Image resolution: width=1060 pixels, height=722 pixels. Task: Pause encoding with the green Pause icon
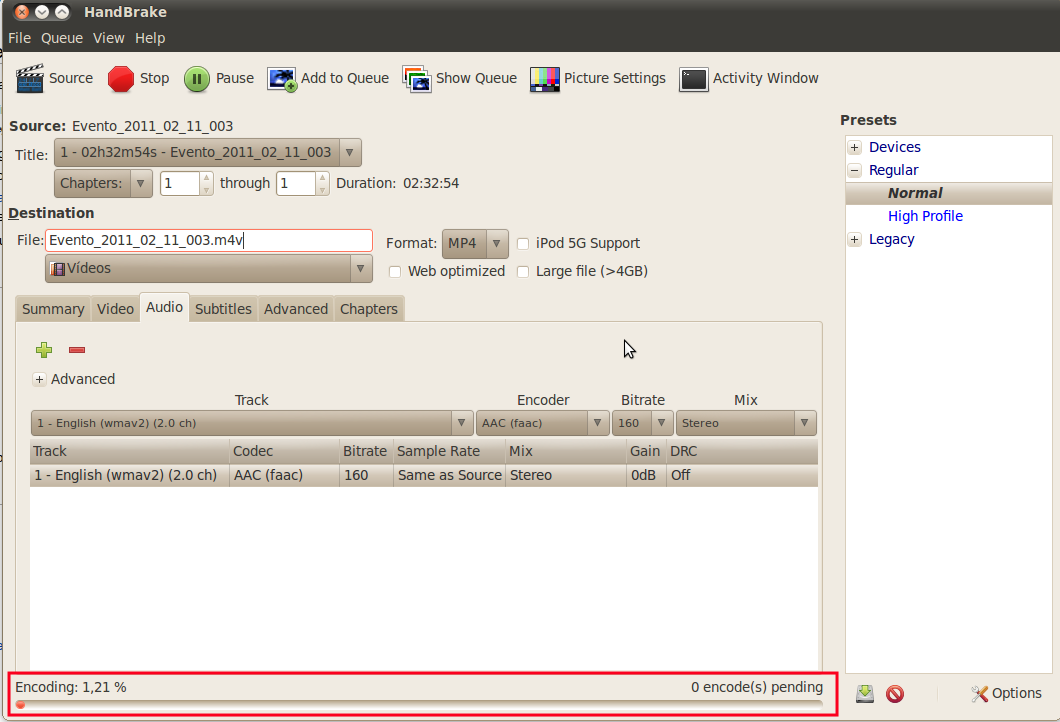(x=197, y=78)
